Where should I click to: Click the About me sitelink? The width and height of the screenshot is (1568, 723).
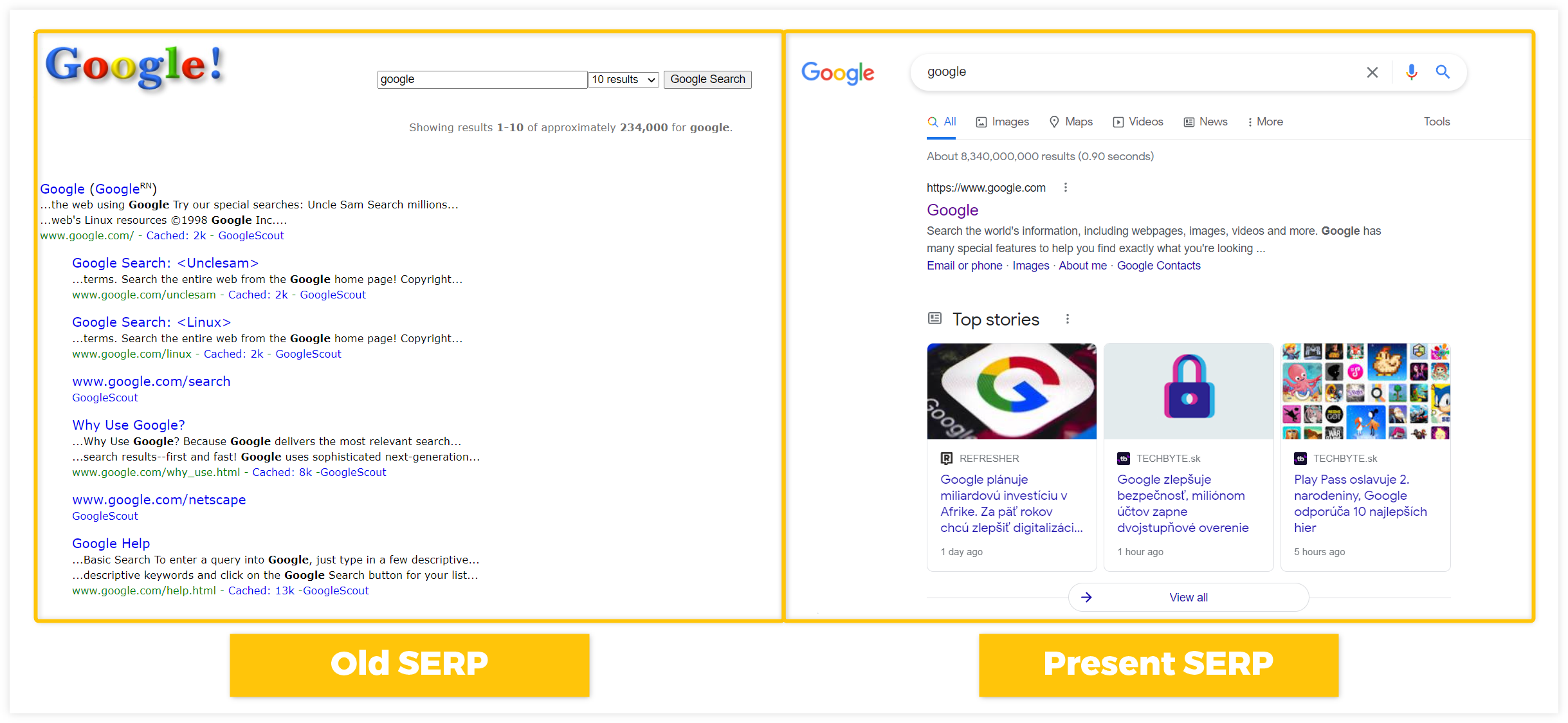[1083, 266]
